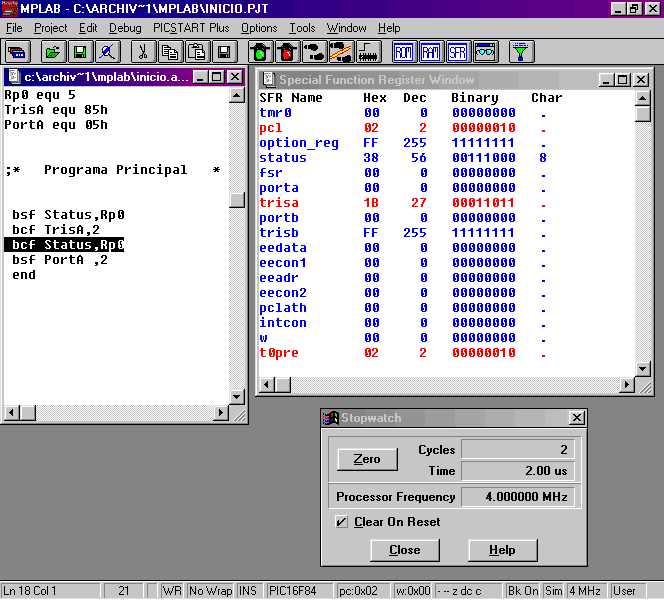The width and height of the screenshot is (664, 600).
Task: Click the trisa row in SFR window
Action: [400, 203]
